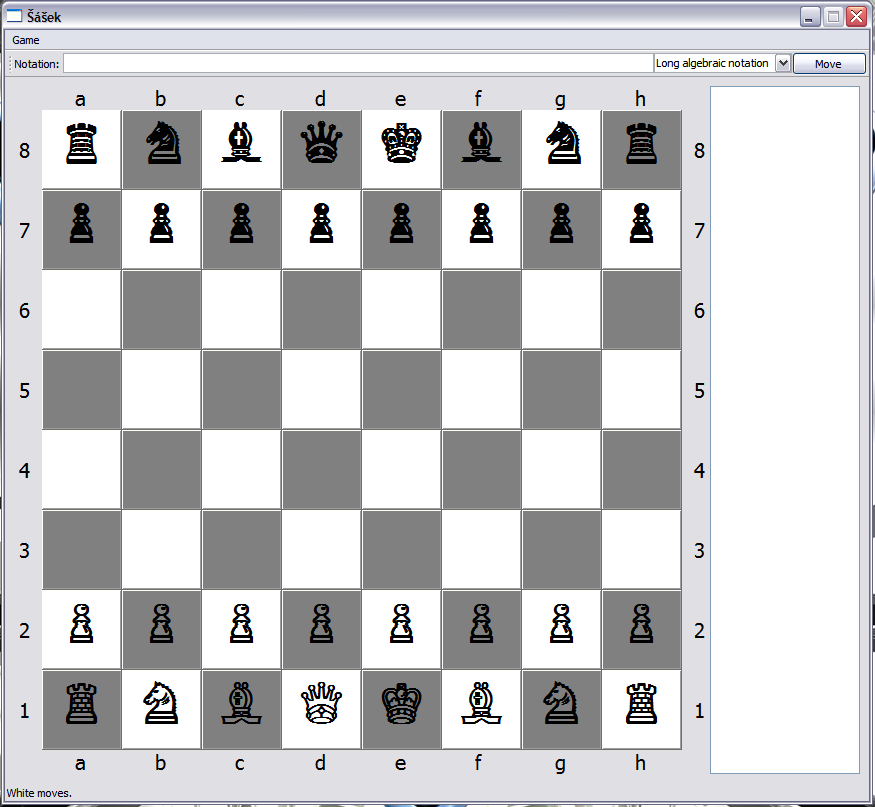
Task: Select the white queen on d1
Action: tap(321, 703)
